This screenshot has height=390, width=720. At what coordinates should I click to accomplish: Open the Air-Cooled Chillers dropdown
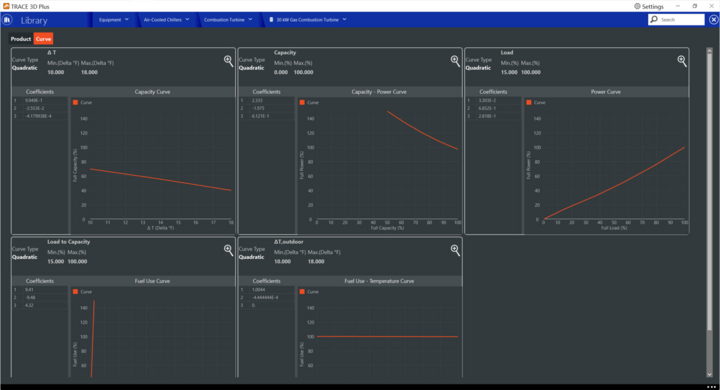click(187, 19)
